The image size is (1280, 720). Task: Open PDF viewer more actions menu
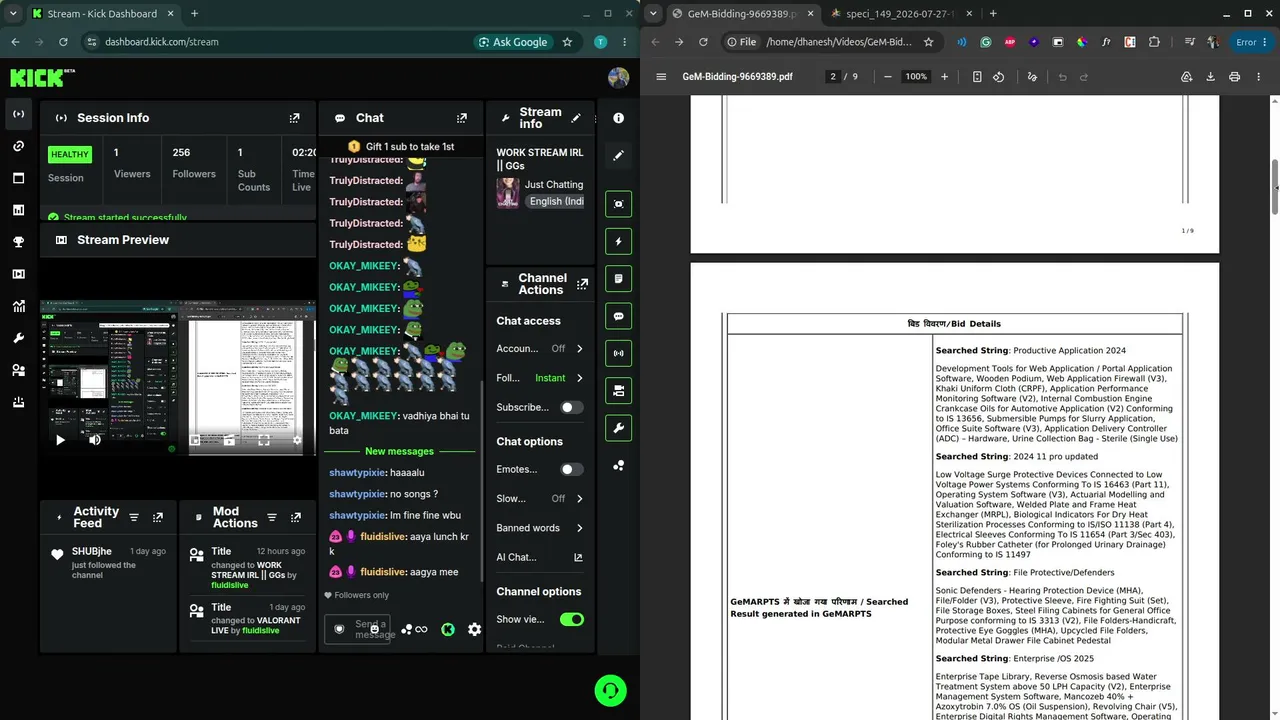1259,77
